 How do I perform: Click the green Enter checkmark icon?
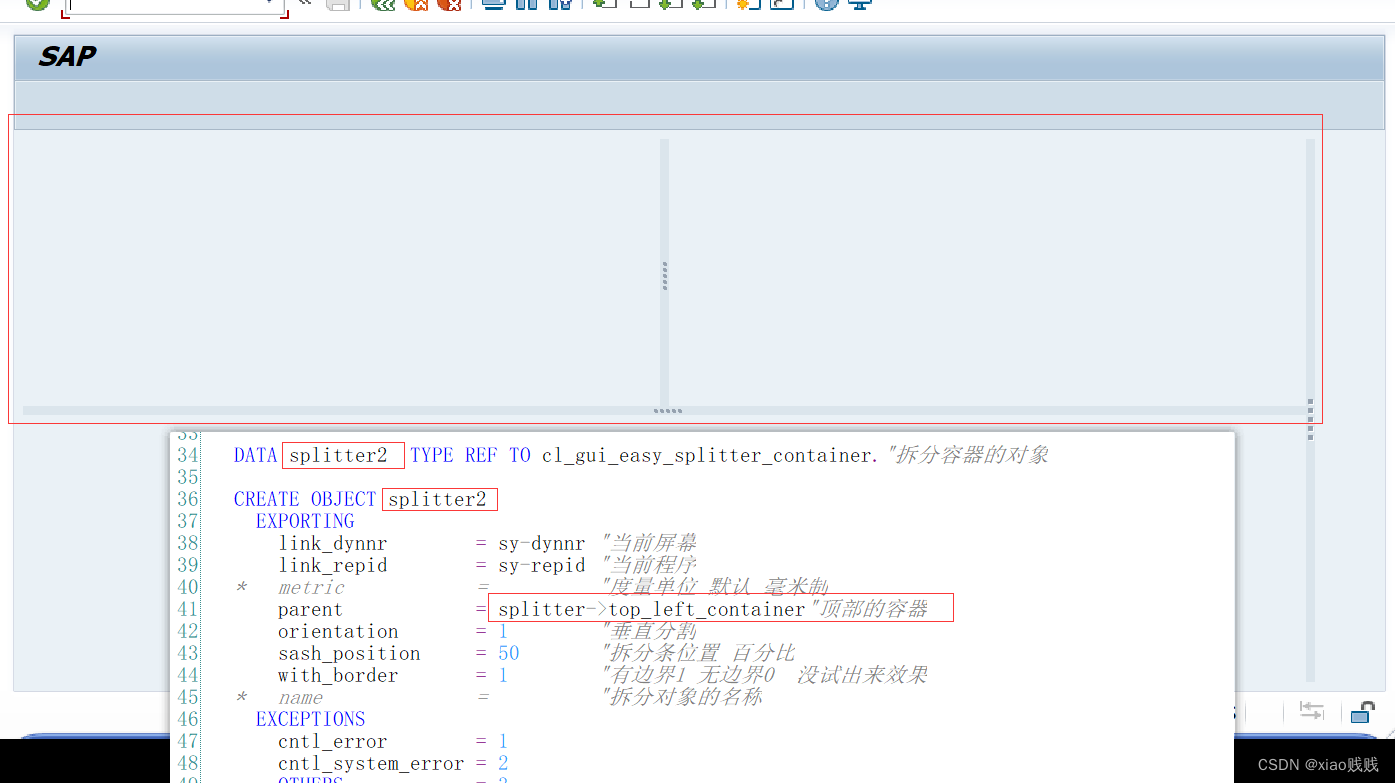[x=37, y=4]
